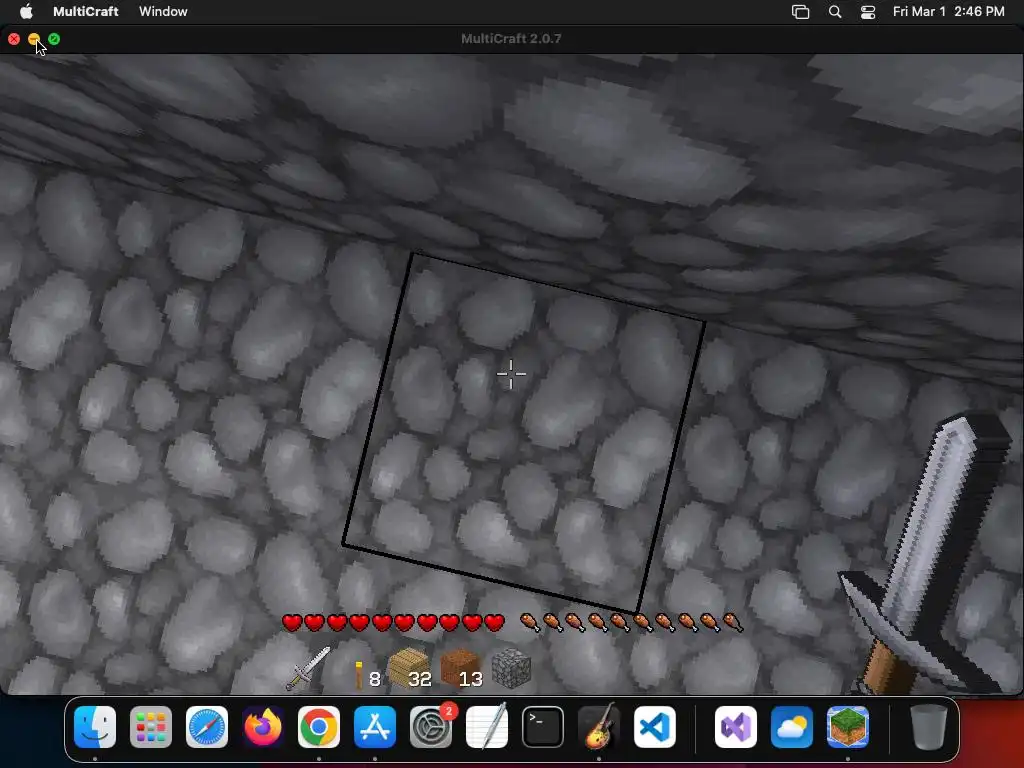The image size is (1024, 768).
Task: Close the MultiCraft window with red button
Action: [14, 39]
